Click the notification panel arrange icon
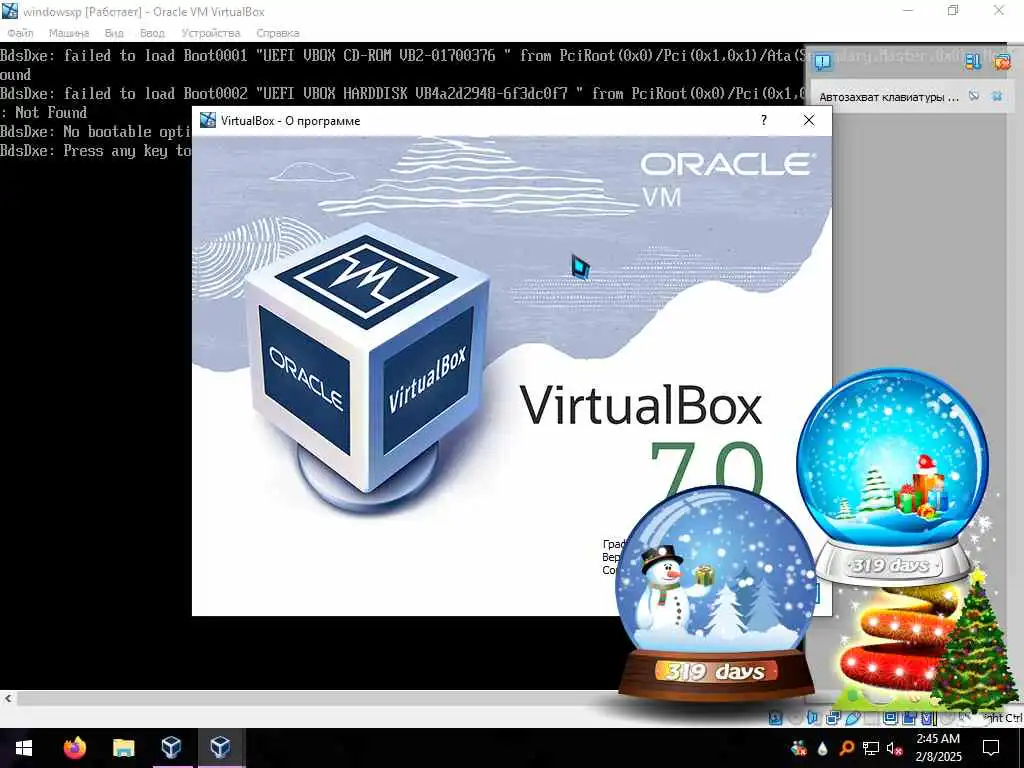This screenshot has height=768, width=1024. pyautogui.click(x=973, y=61)
